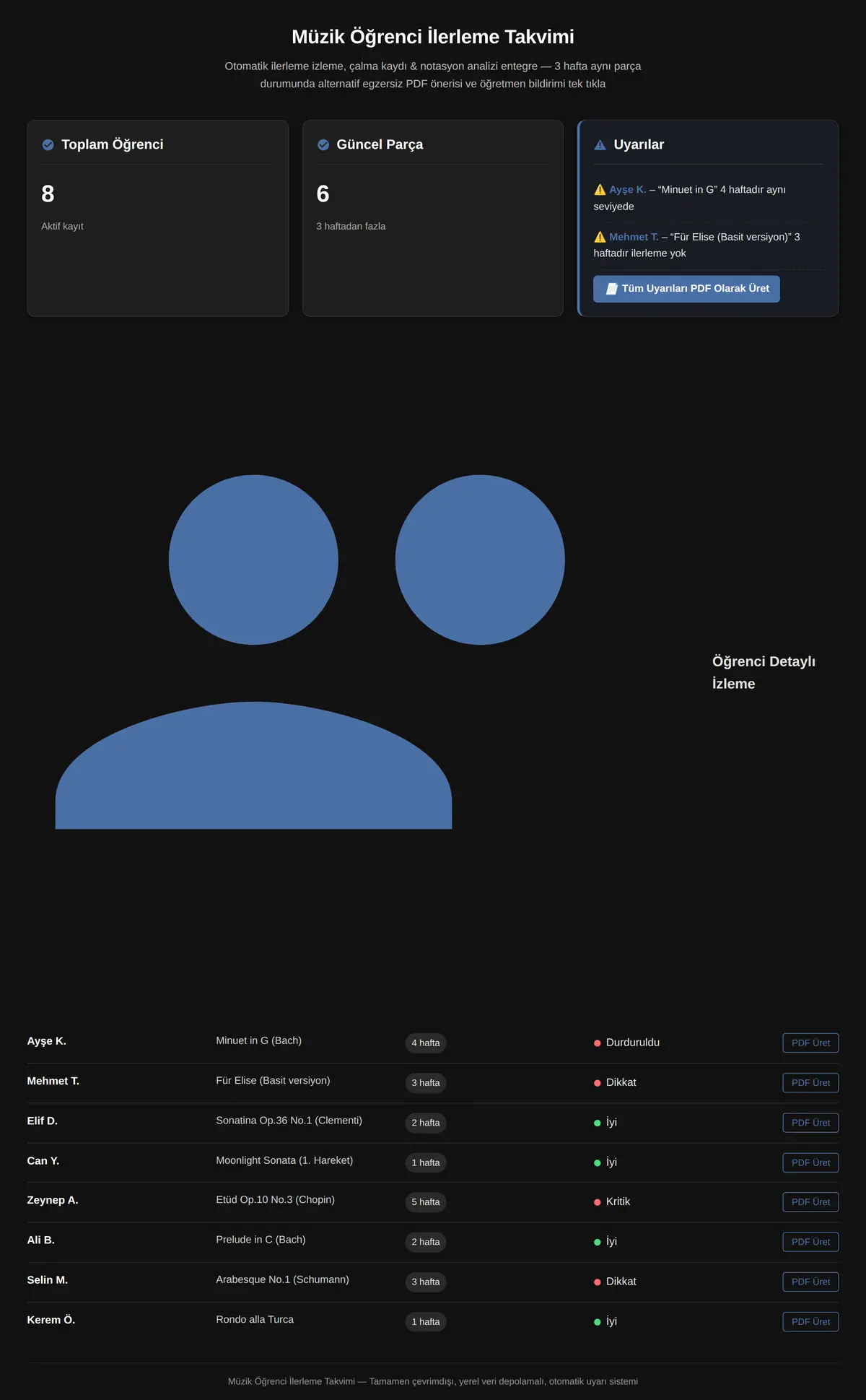866x1400 pixels.
Task: Click 'İyi' status in Ali B. row
Action: pos(611,1242)
